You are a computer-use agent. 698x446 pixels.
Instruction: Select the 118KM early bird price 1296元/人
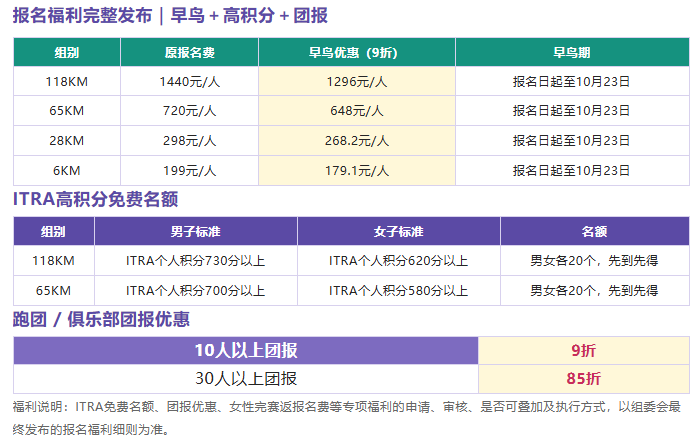click(x=357, y=81)
